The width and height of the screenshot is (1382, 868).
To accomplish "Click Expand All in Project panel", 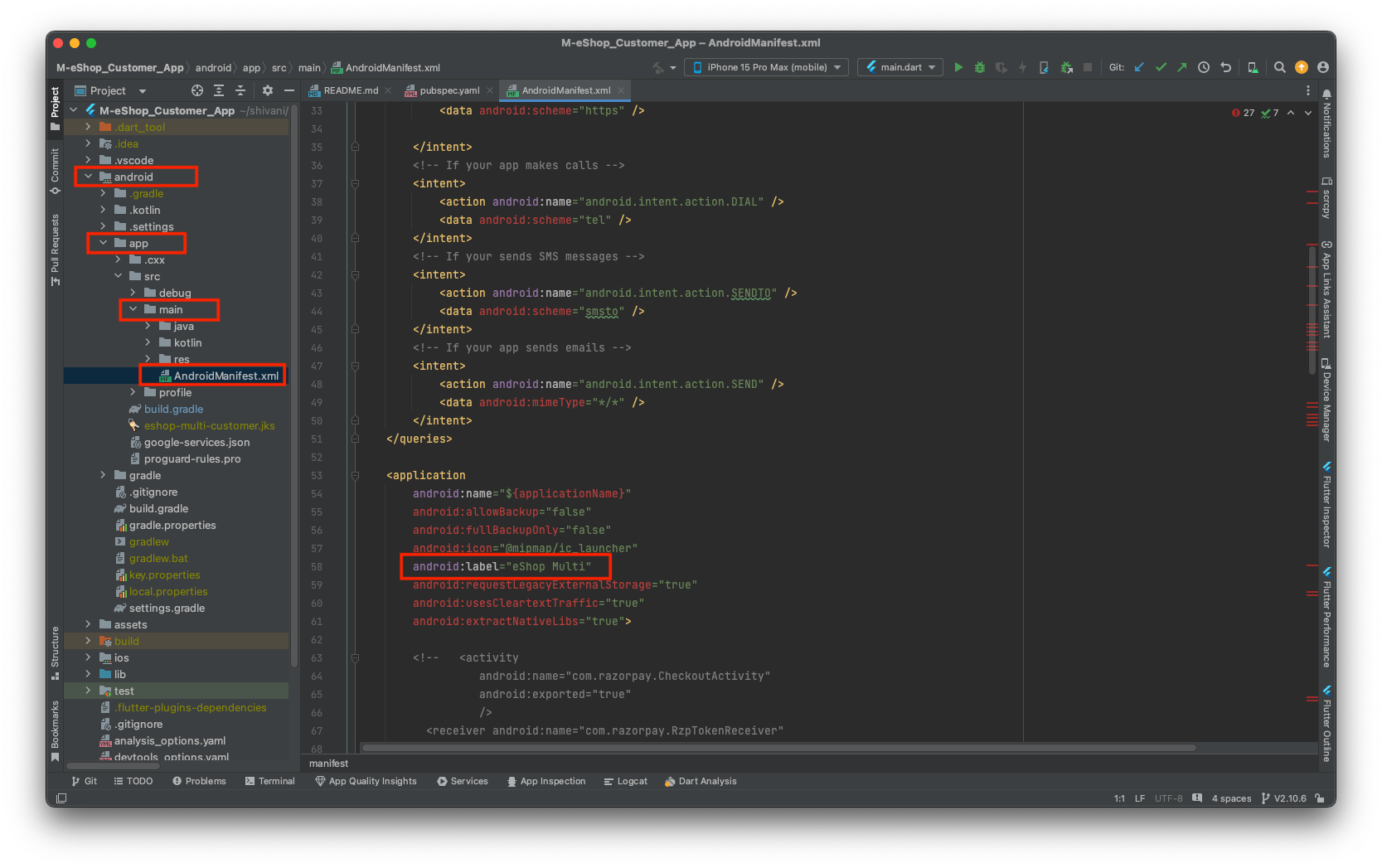I will point(219,90).
